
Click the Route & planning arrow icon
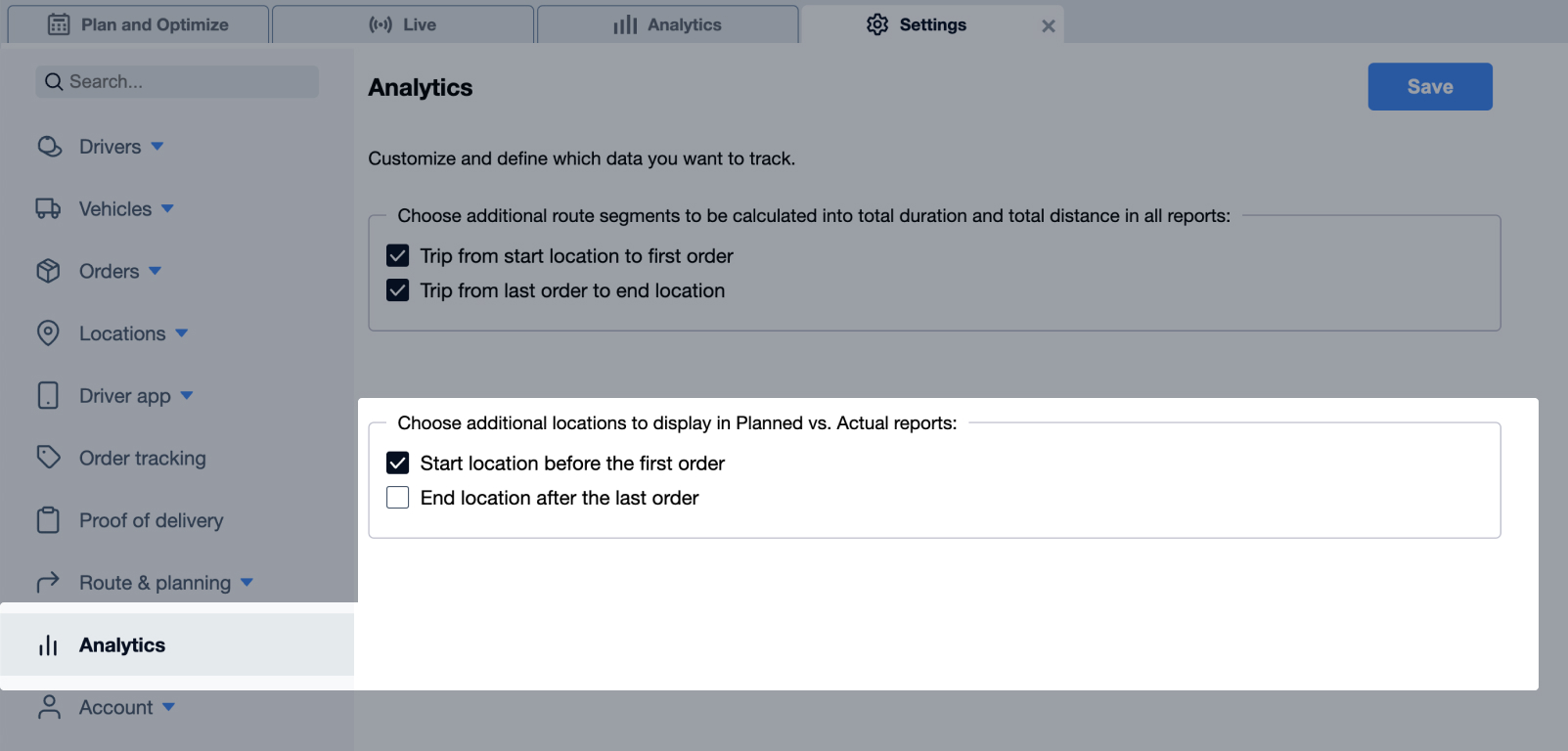click(x=48, y=583)
